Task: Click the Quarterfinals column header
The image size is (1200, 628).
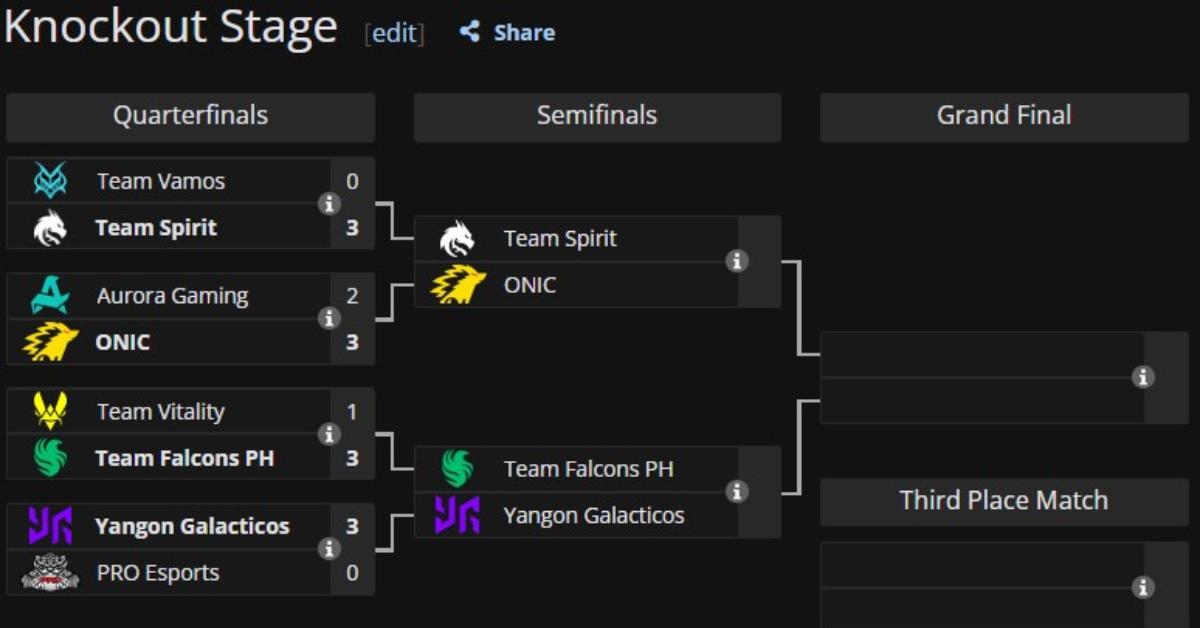Action: point(190,116)
